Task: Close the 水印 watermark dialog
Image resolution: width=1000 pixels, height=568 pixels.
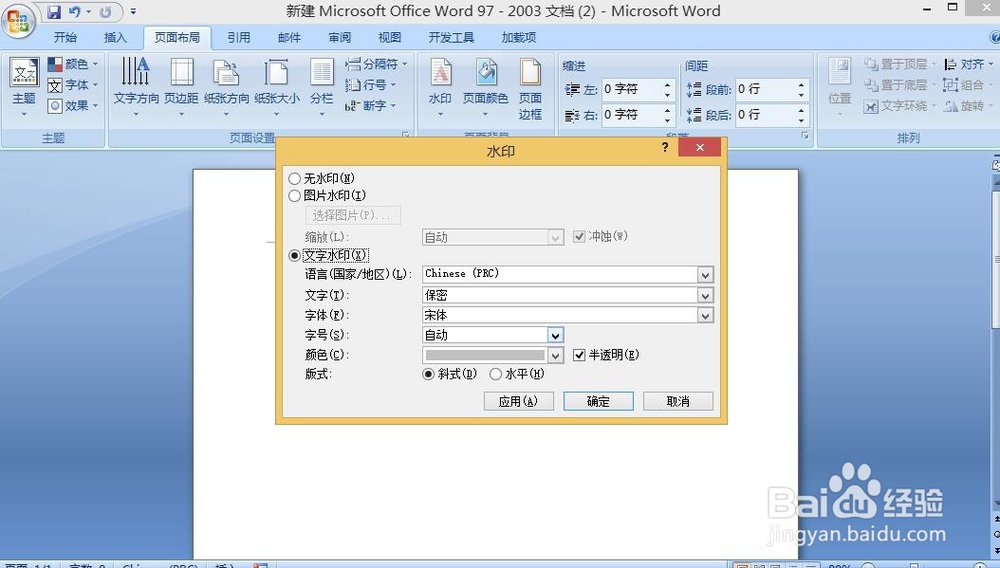Action: coord(700,147)
